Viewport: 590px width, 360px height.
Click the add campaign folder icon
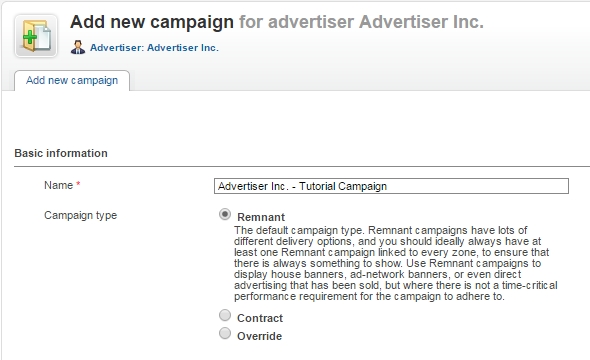click(36, 36)
